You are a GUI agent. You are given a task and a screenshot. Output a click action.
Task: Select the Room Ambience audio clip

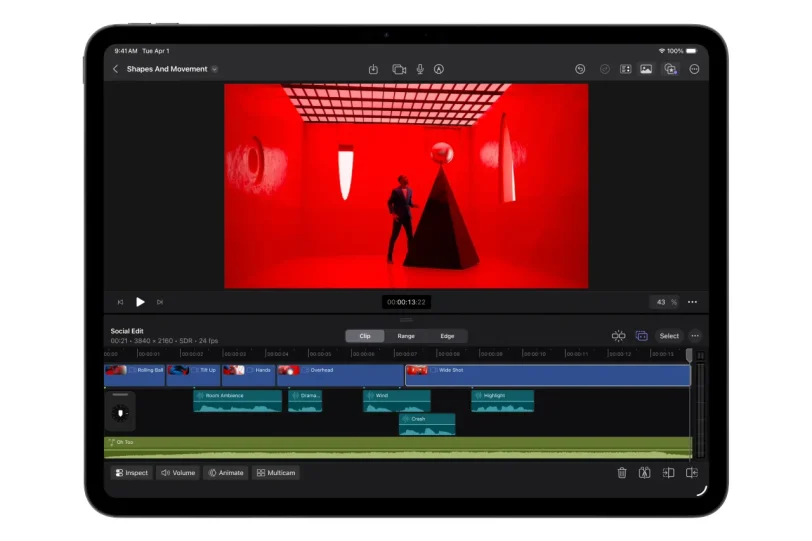[238, 401]
